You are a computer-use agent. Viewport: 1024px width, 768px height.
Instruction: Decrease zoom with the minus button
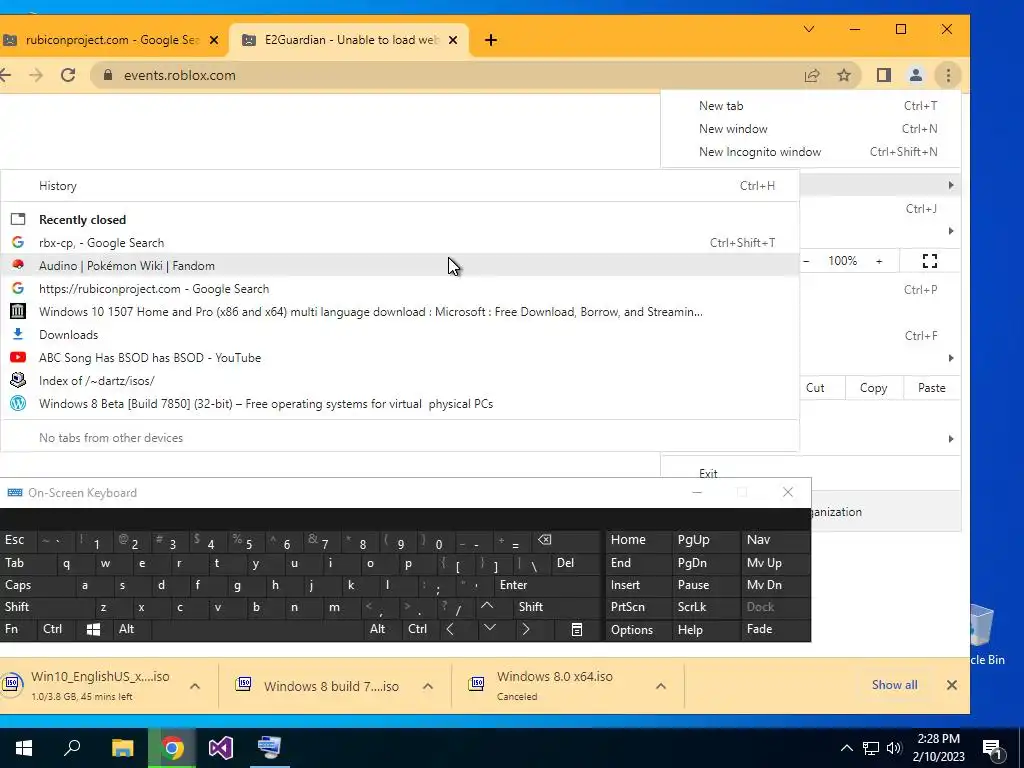click(x=806, y=261)
